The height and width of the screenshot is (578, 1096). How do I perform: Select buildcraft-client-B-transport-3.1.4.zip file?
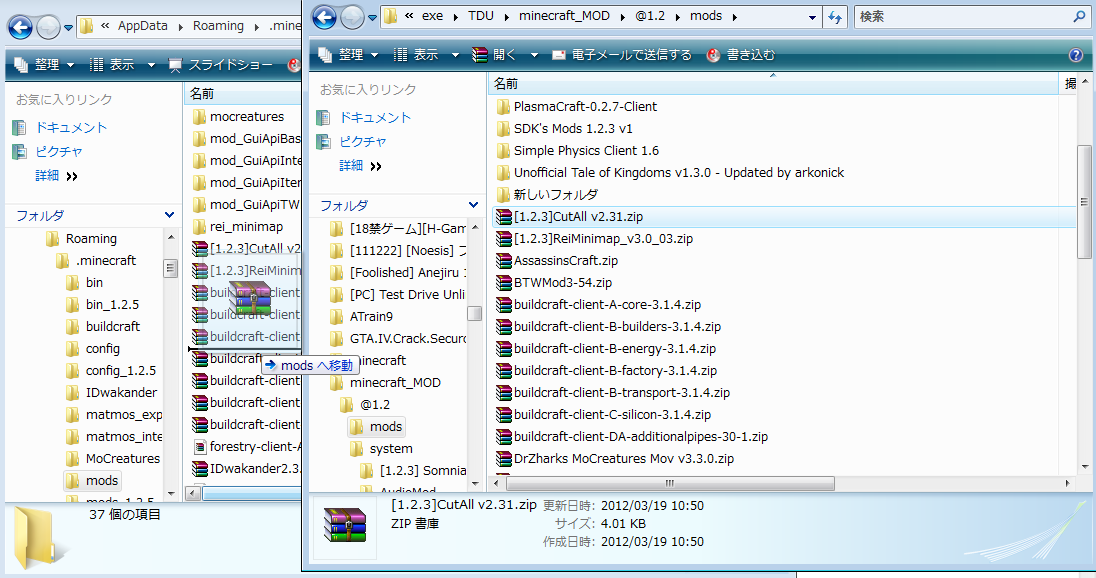pos(613,393)
